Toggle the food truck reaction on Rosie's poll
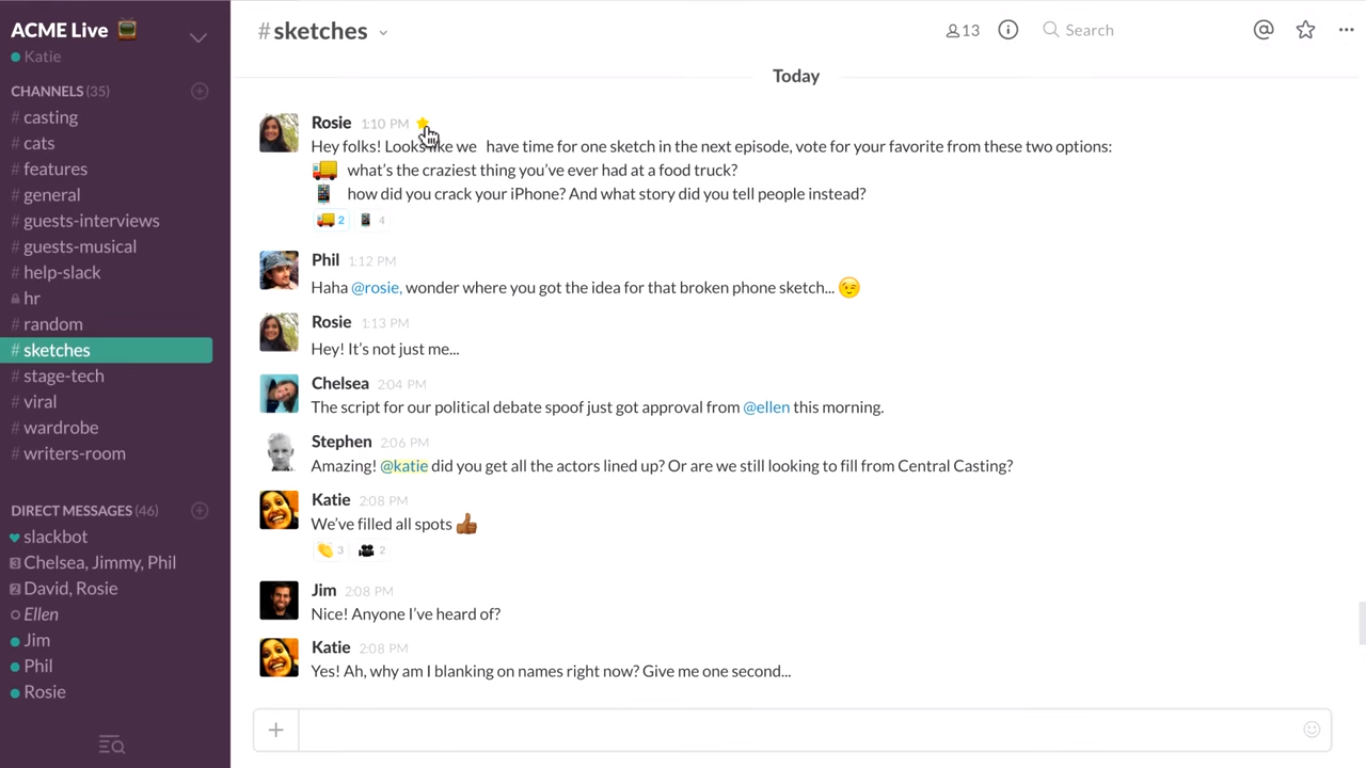This screenshot has height=768, width=1366. [331, 220]
